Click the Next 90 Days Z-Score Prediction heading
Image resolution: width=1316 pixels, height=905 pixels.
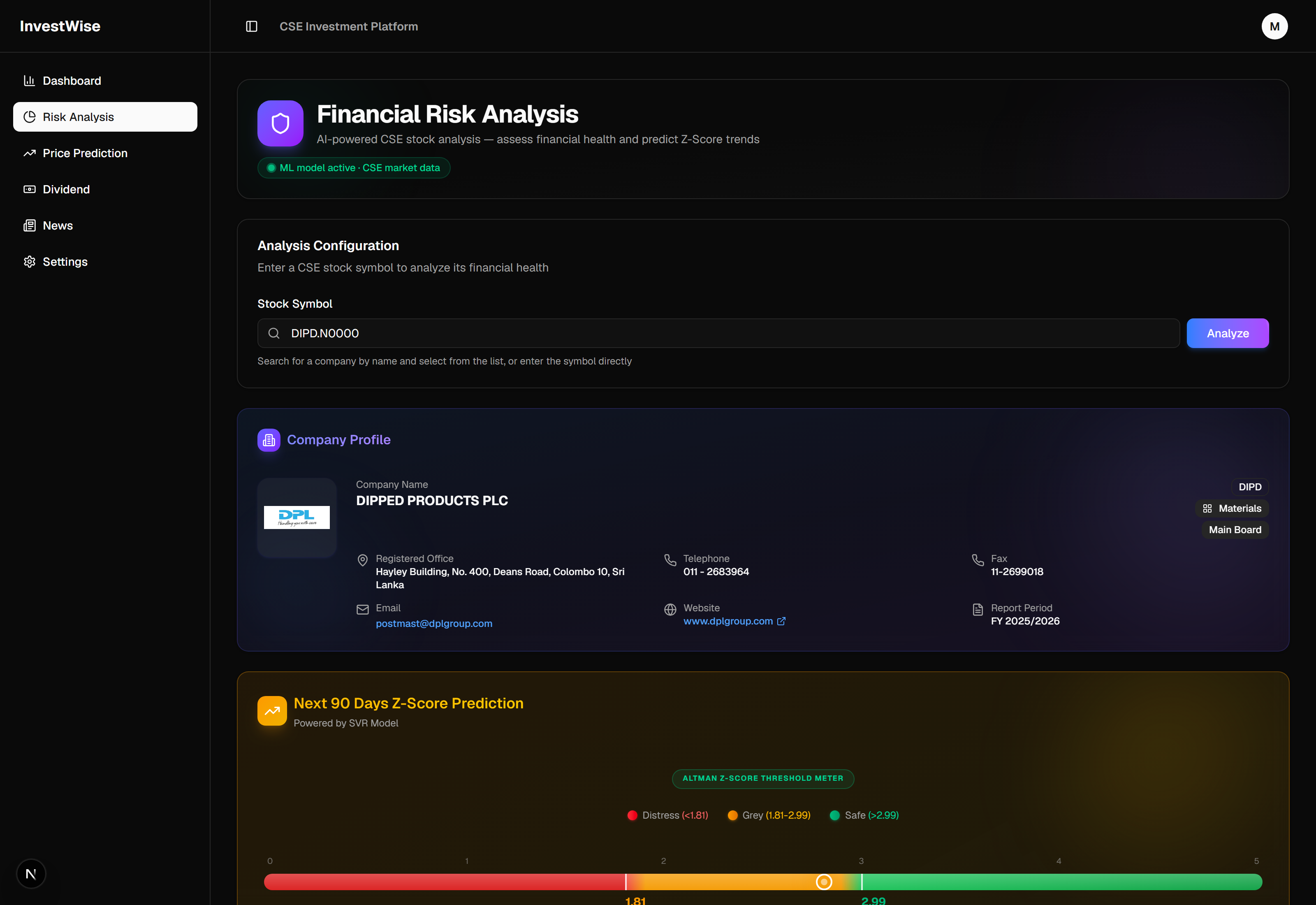pos(409,703)
